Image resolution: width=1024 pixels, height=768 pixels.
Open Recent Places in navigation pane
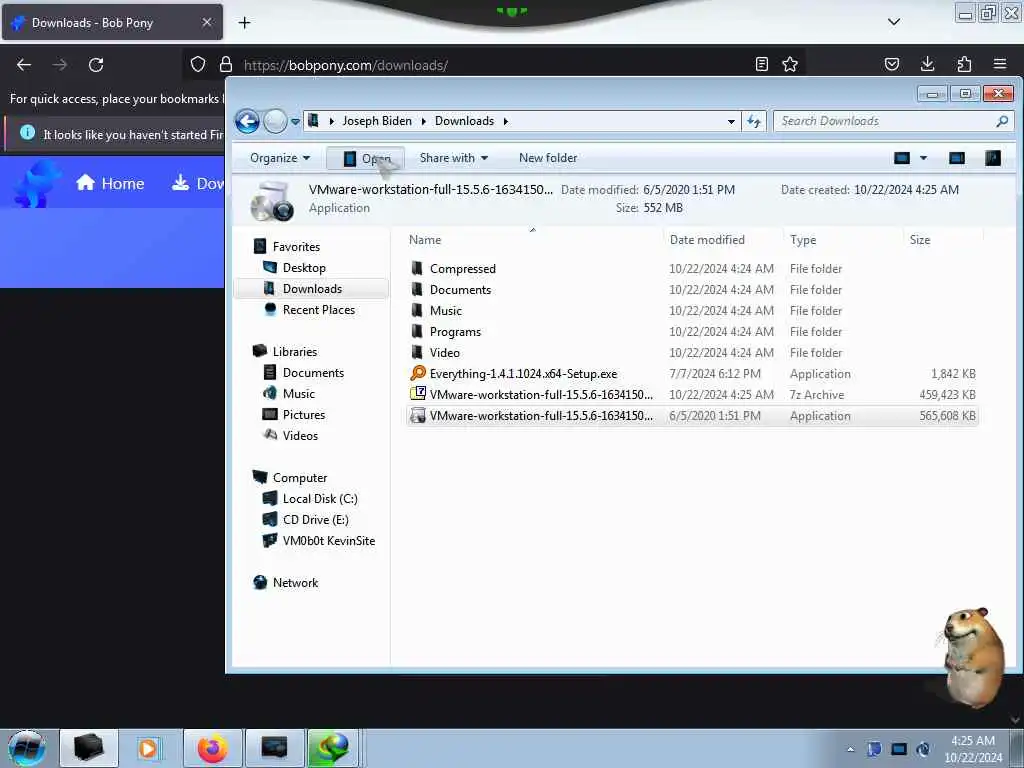click(x=319, y=310)
